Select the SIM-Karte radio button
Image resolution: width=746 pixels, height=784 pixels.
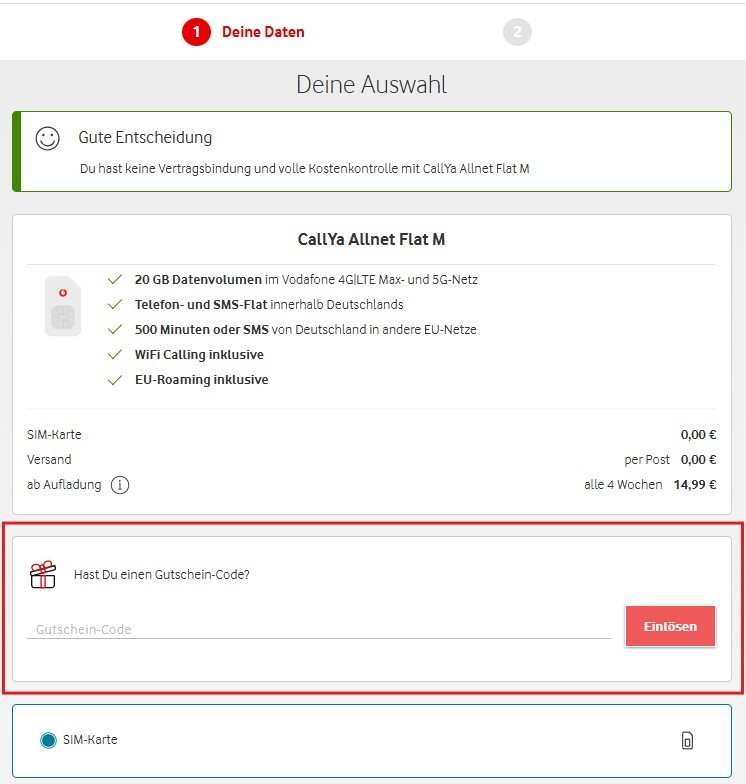click(48, 740)
